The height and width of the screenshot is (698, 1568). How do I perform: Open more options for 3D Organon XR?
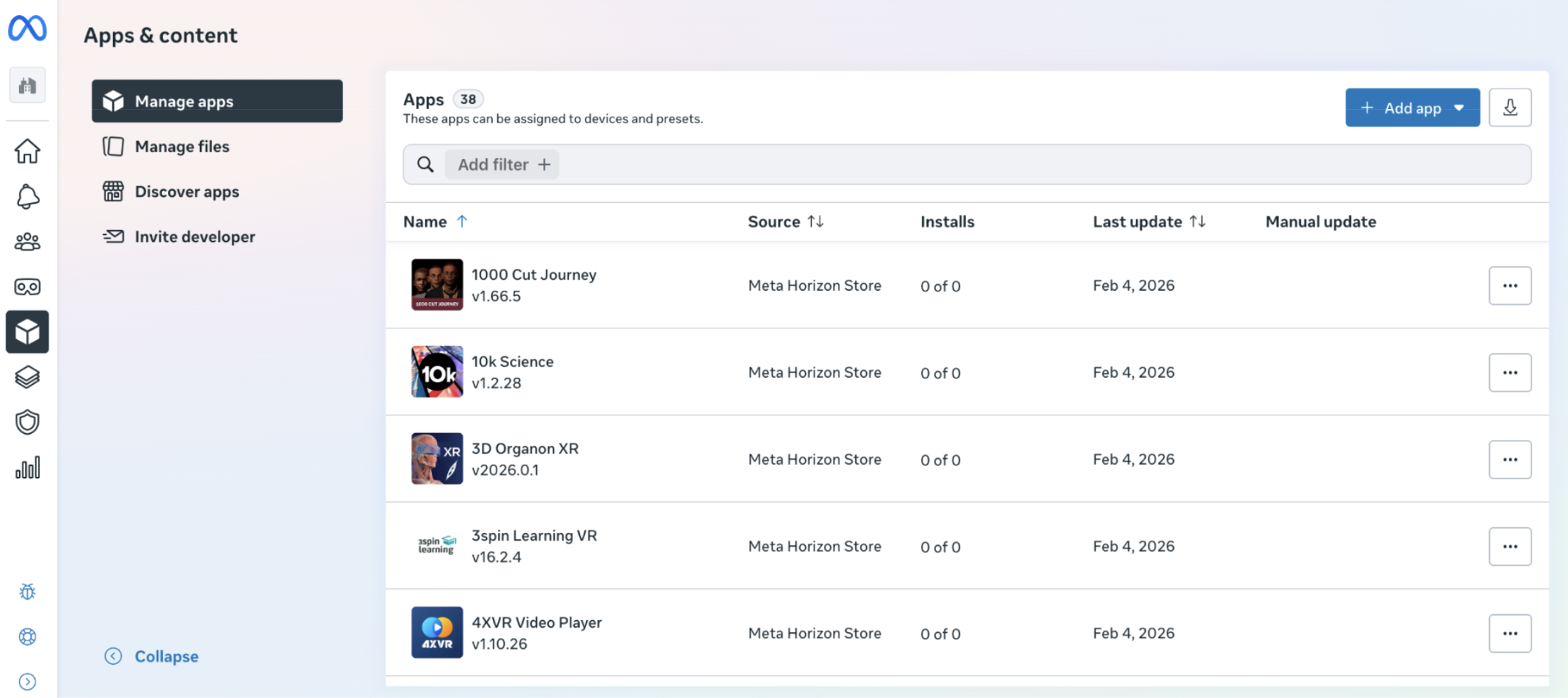coord(1510,460)
